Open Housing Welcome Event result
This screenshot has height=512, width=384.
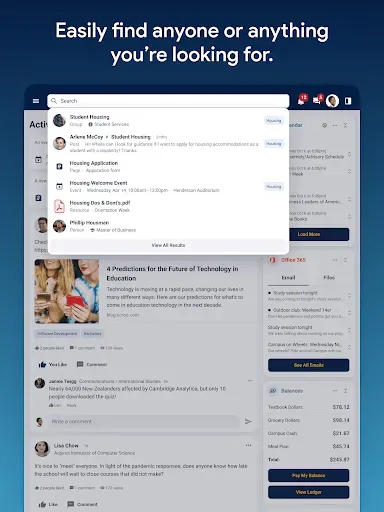pos(168,186)
